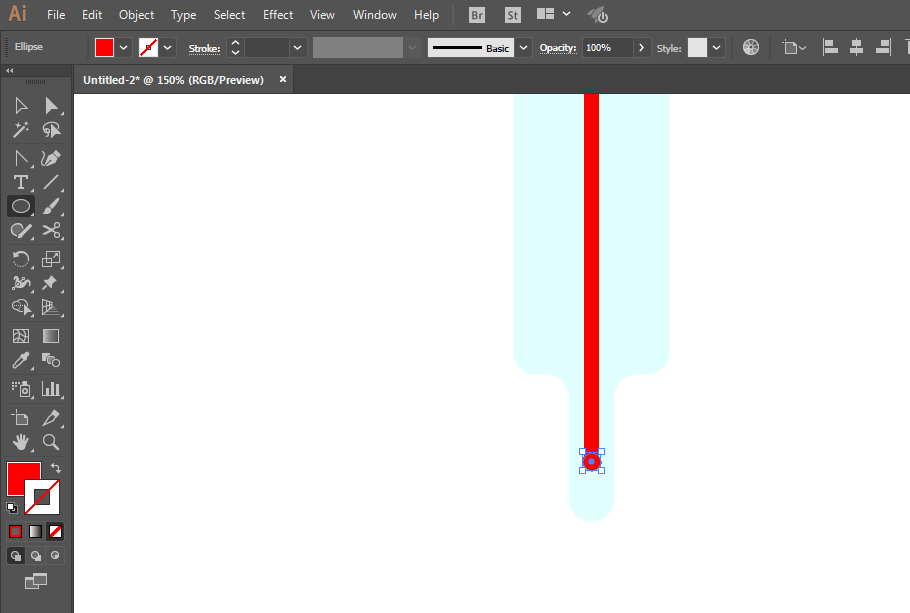Click Horizontal Align Left
Viewport: 910px width, 613px height.
tap(830, 47)
